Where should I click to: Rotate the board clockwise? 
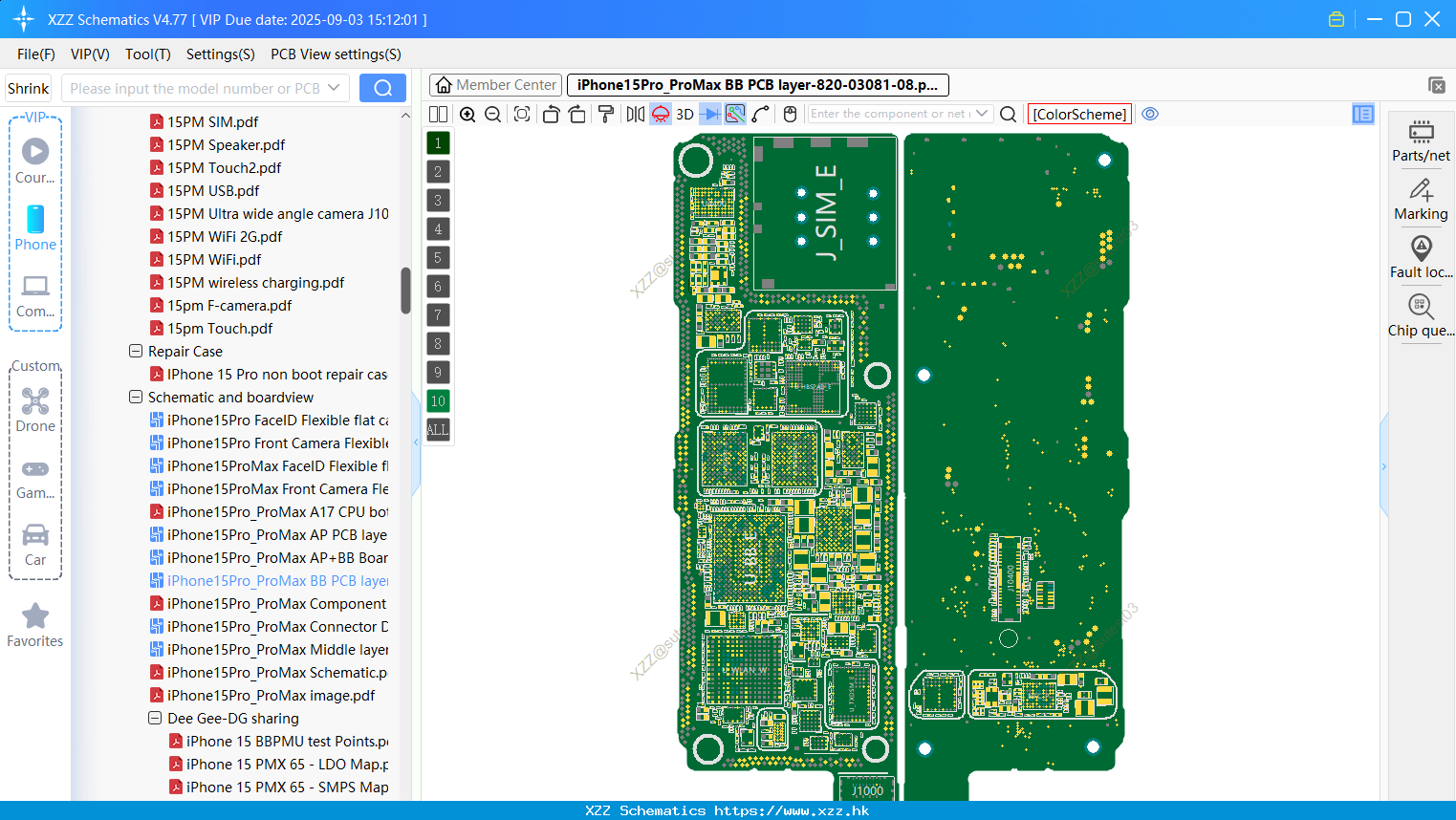pos(577,114)
